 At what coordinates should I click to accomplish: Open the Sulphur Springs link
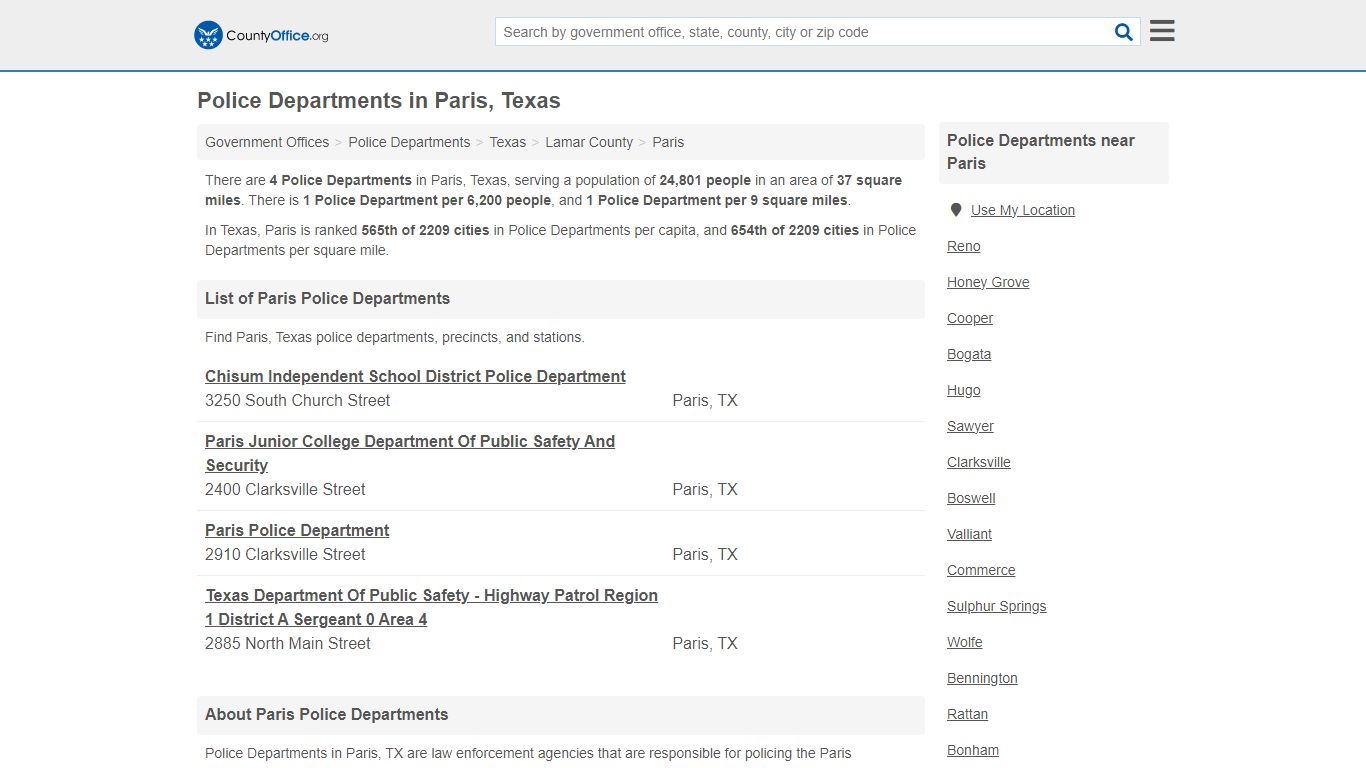click(996, 606)
